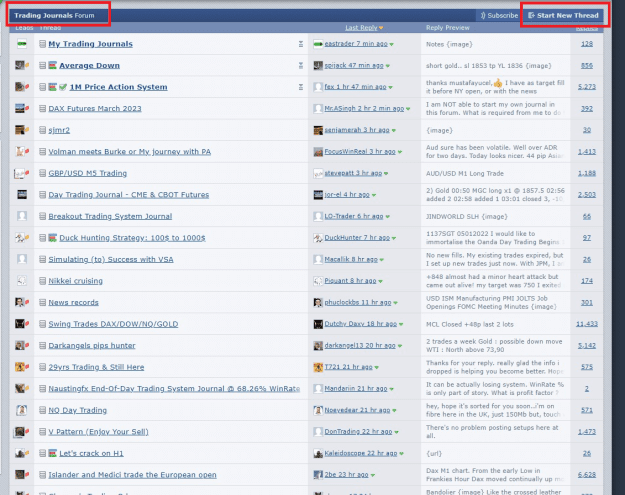Click the chart icon beside Let's crack on H1
This screenshot has height=495, width=625.
53,453
